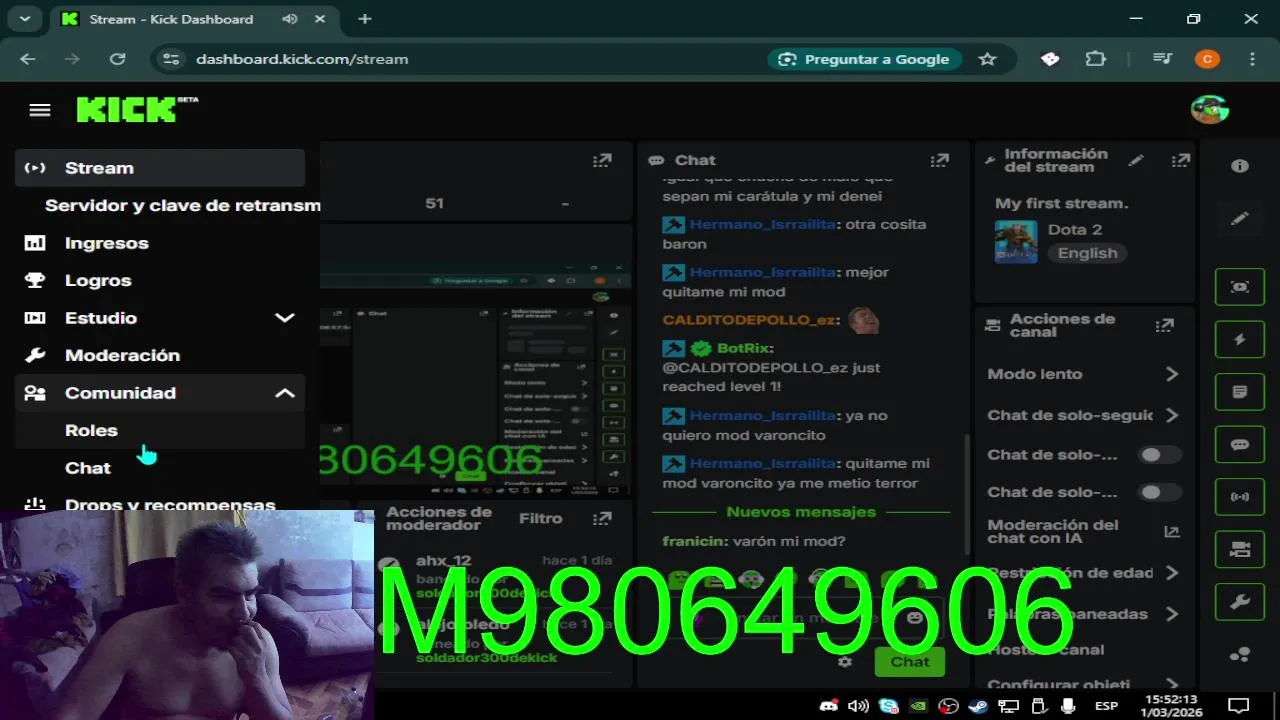1280x720 pixels.
Task: Click Preguntar a Google button
Action: point(864,59)
